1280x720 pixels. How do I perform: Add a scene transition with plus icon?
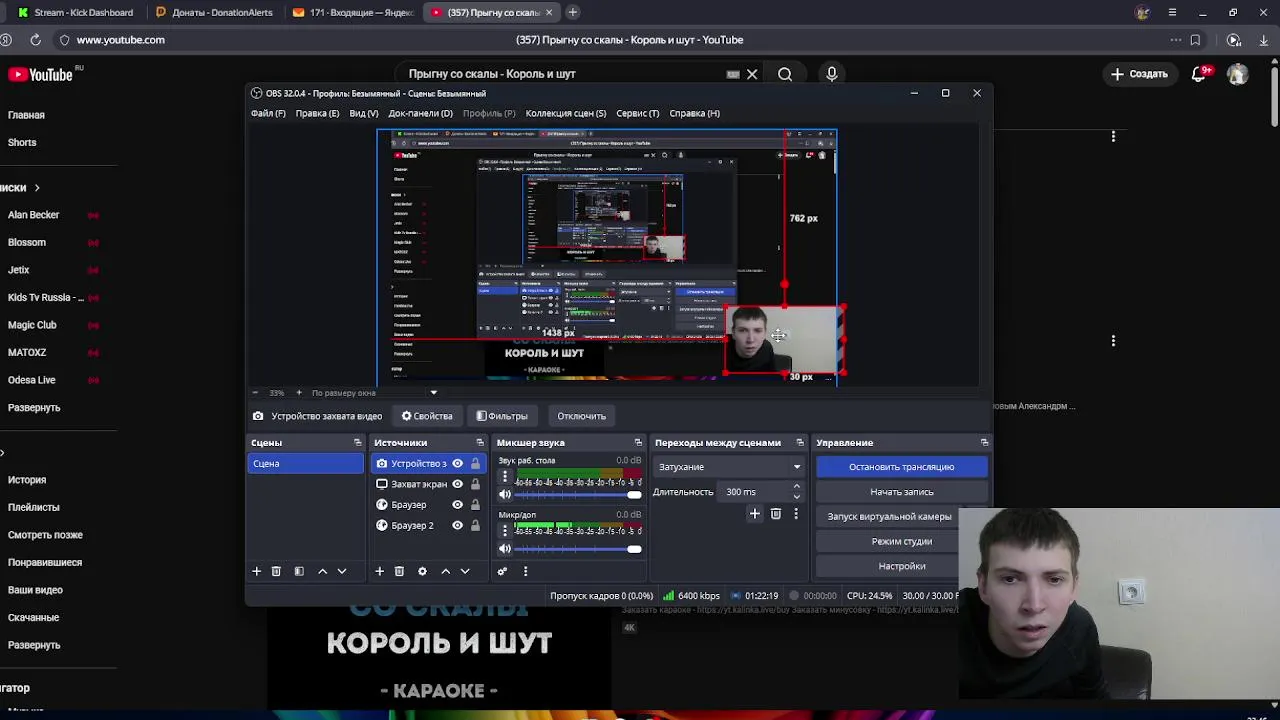(x=755, y=514)
